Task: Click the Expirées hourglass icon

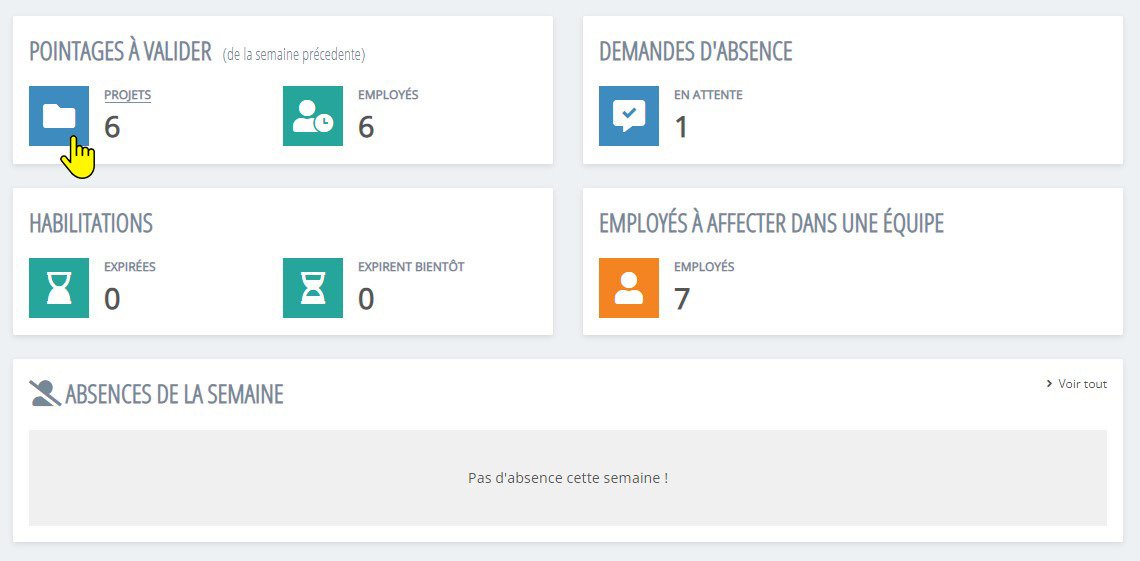Action: [59, 288]
